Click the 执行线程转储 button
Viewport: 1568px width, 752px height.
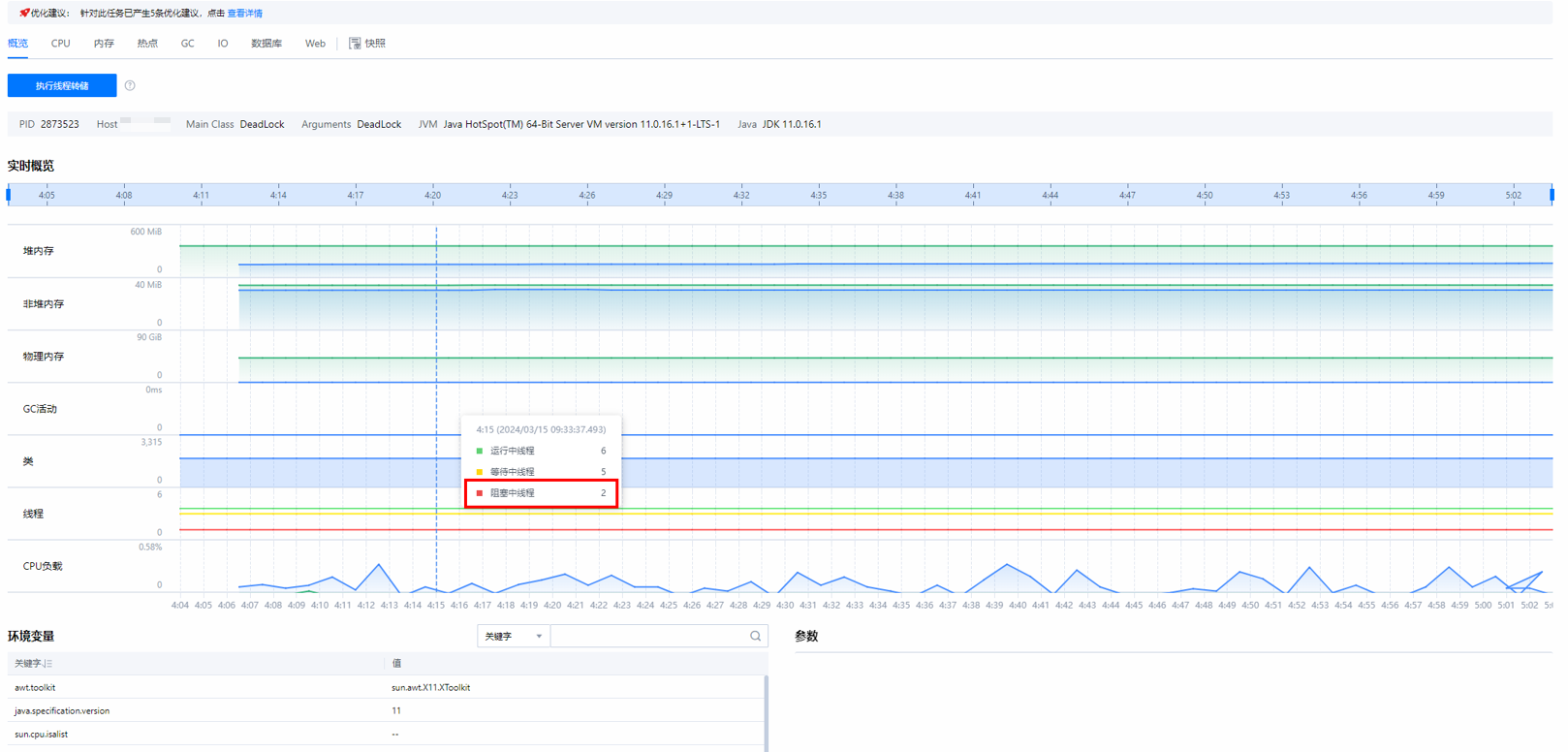click(62, 85)
